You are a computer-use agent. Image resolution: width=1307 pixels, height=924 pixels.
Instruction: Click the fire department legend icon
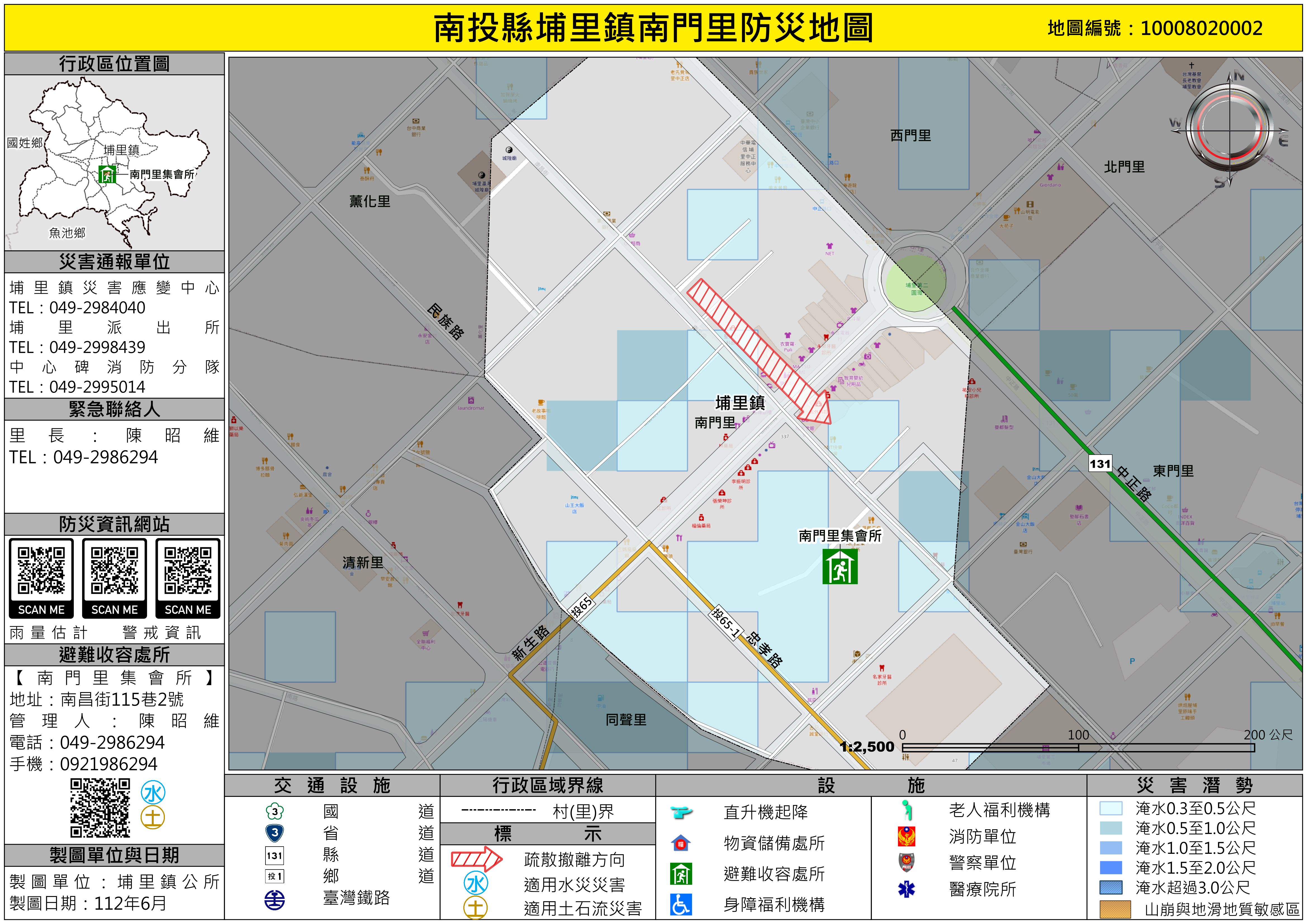coord(906,836)
